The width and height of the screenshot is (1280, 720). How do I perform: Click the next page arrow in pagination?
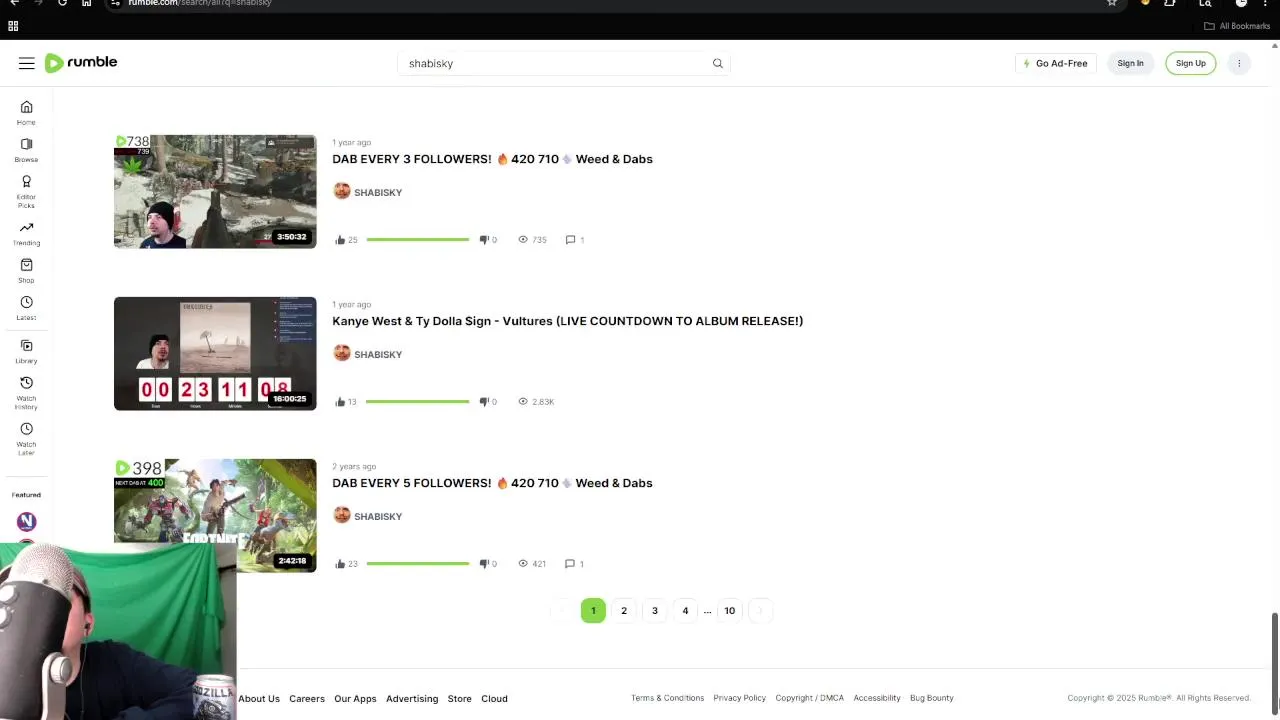click(x=760, y=611)
